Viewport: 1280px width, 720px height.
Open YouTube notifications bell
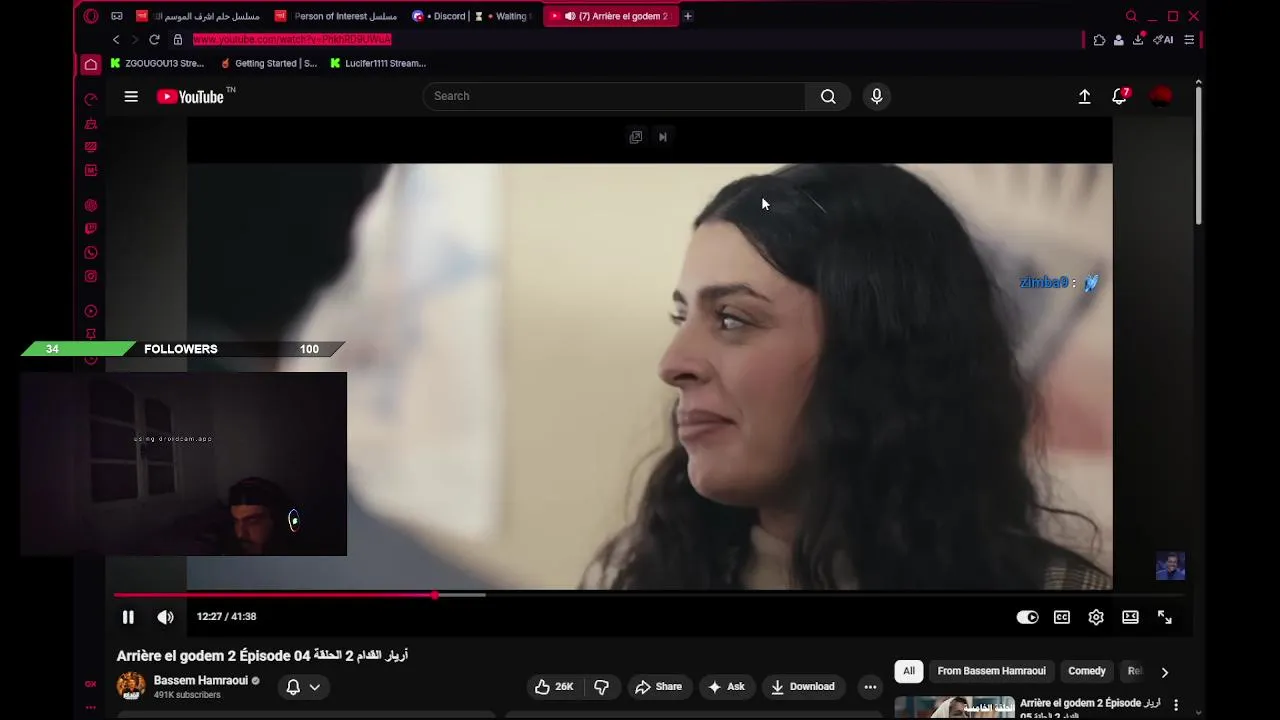click(x=1120, y=96)
